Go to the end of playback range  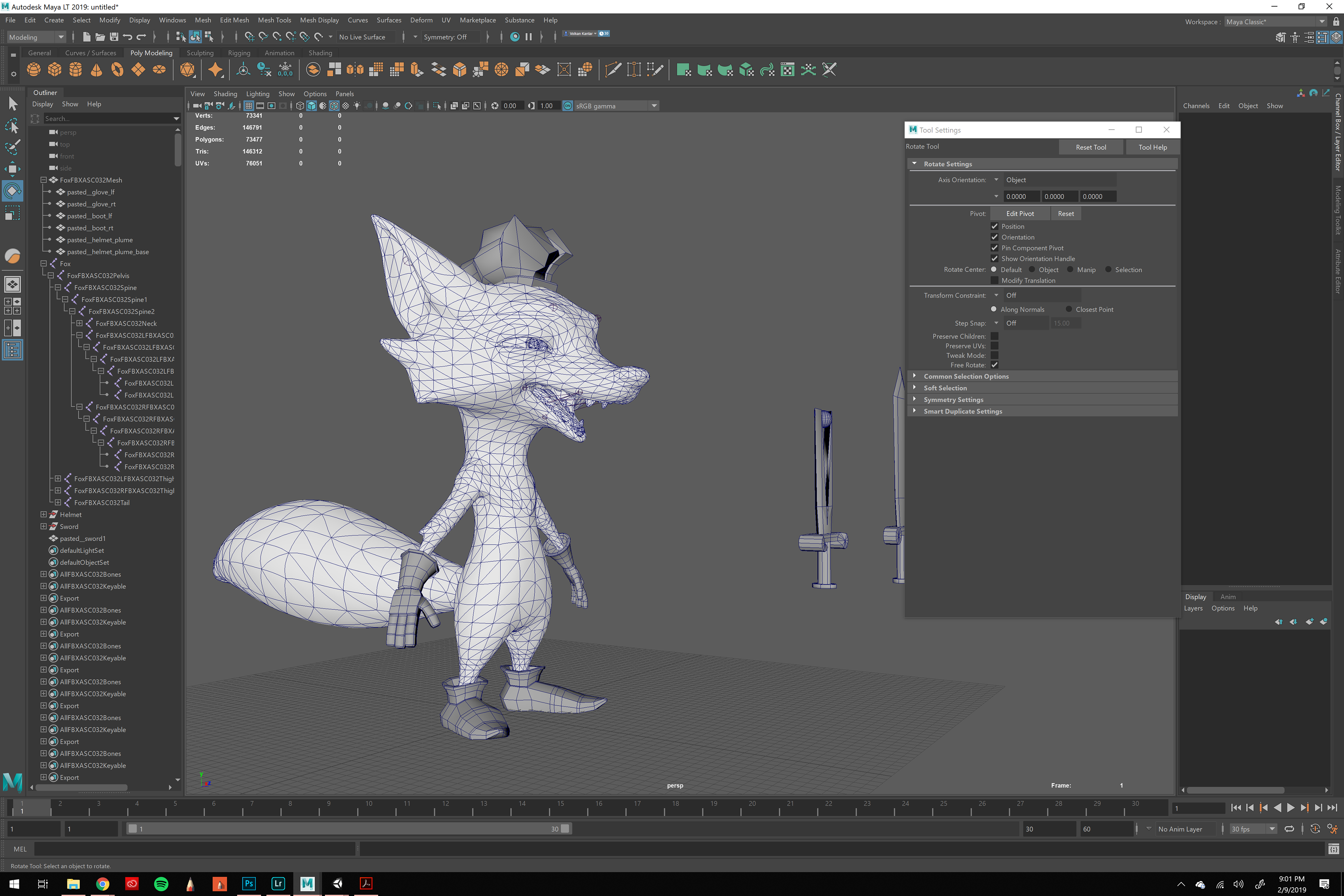point(1332,807)
